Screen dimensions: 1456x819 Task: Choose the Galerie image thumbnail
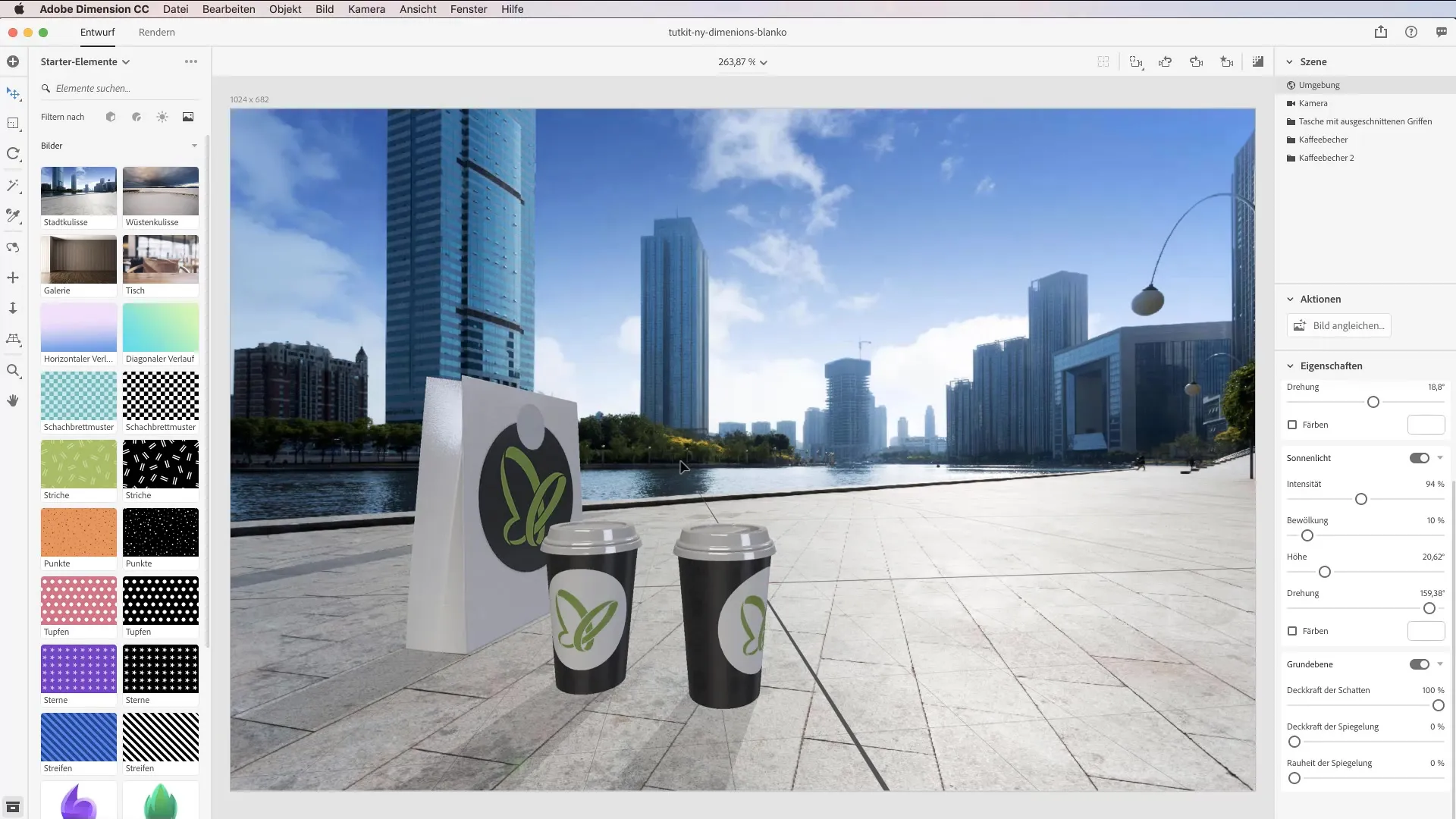79,259
